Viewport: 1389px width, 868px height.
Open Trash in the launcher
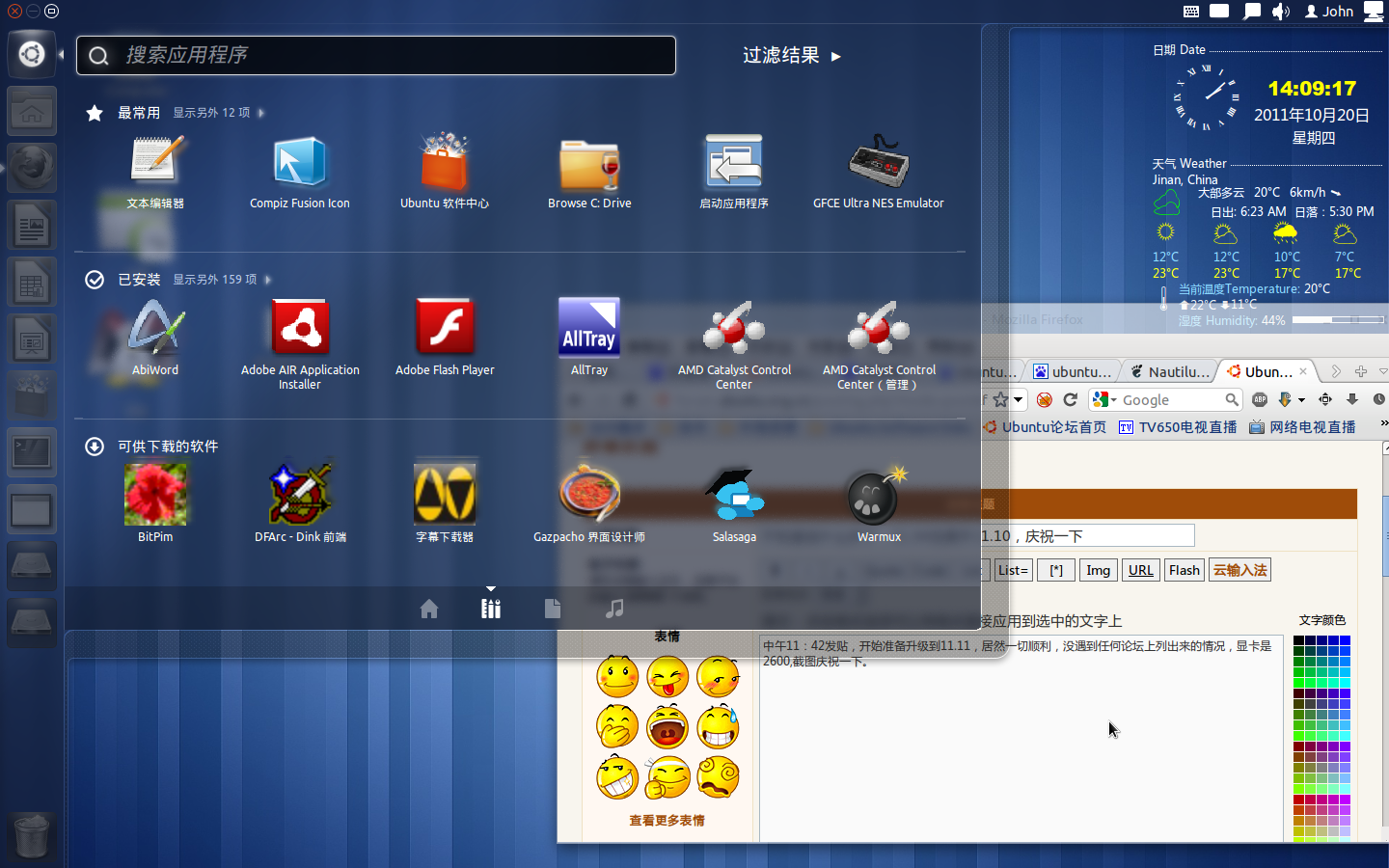(32, 835)
